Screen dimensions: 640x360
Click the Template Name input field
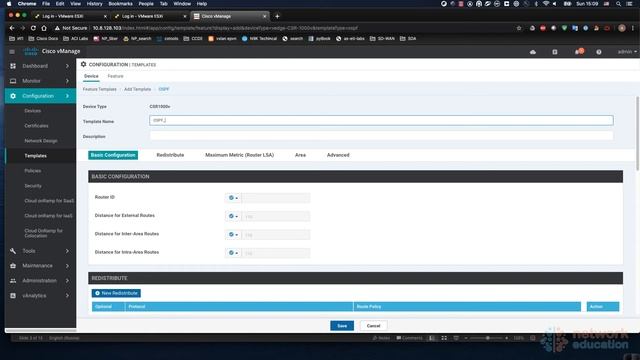point(381,120)
